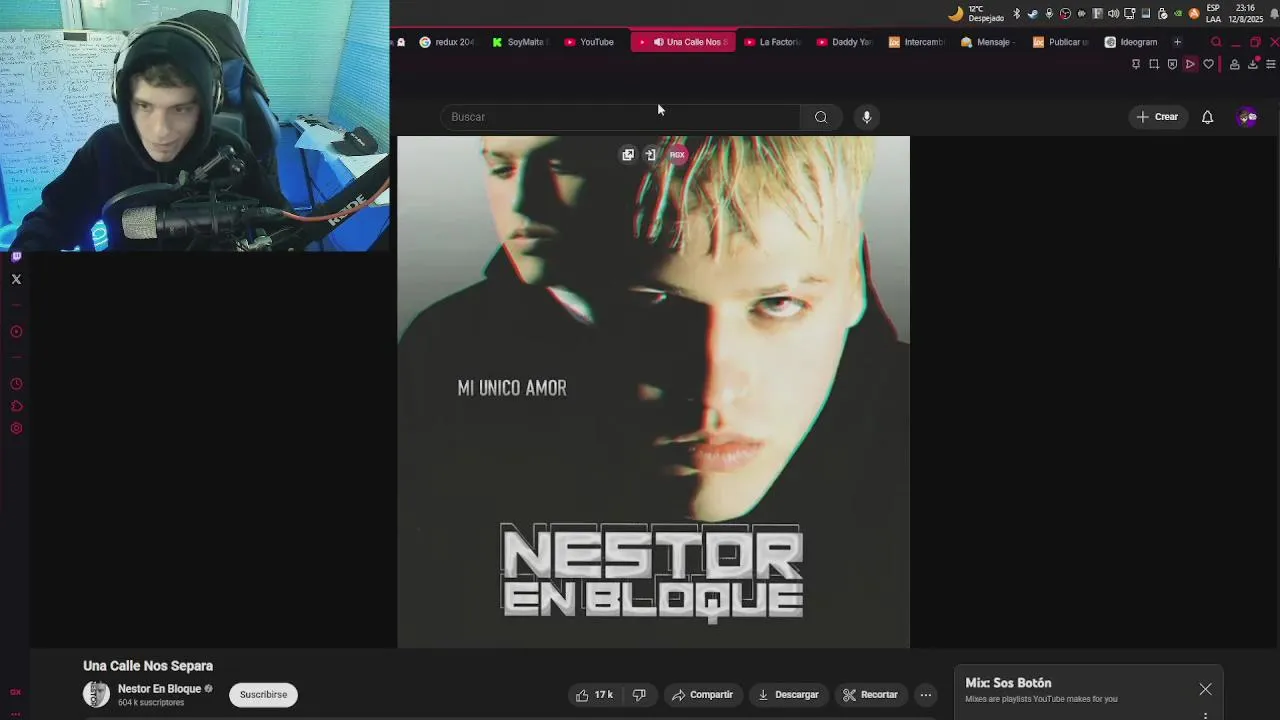Switch to the Ideogram tab
Screen dimensions: 1280x720
[1132, 42]
